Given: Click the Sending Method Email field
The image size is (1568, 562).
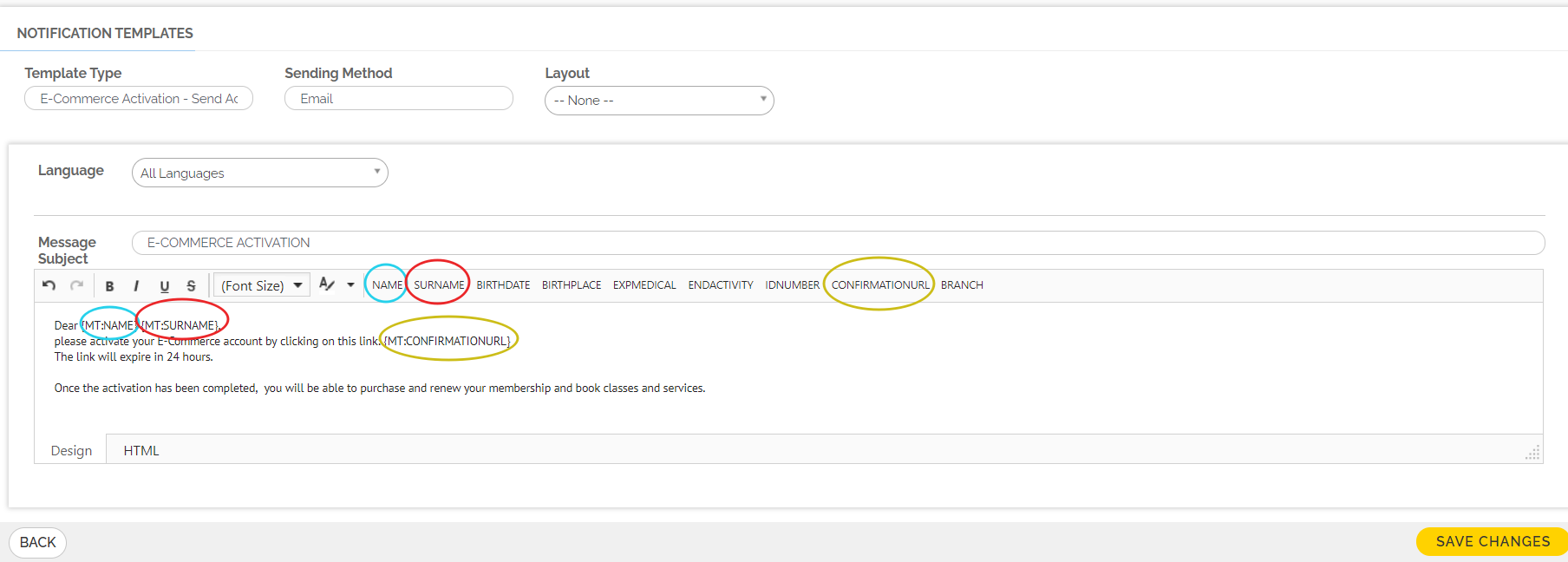Looking at the screenshot, I should [x=399, y=98].
